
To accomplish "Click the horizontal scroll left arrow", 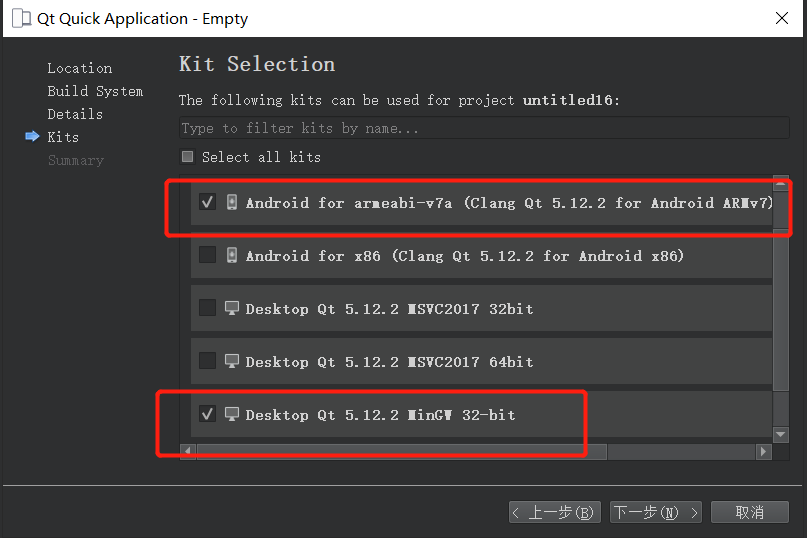I will pos(188,451).
